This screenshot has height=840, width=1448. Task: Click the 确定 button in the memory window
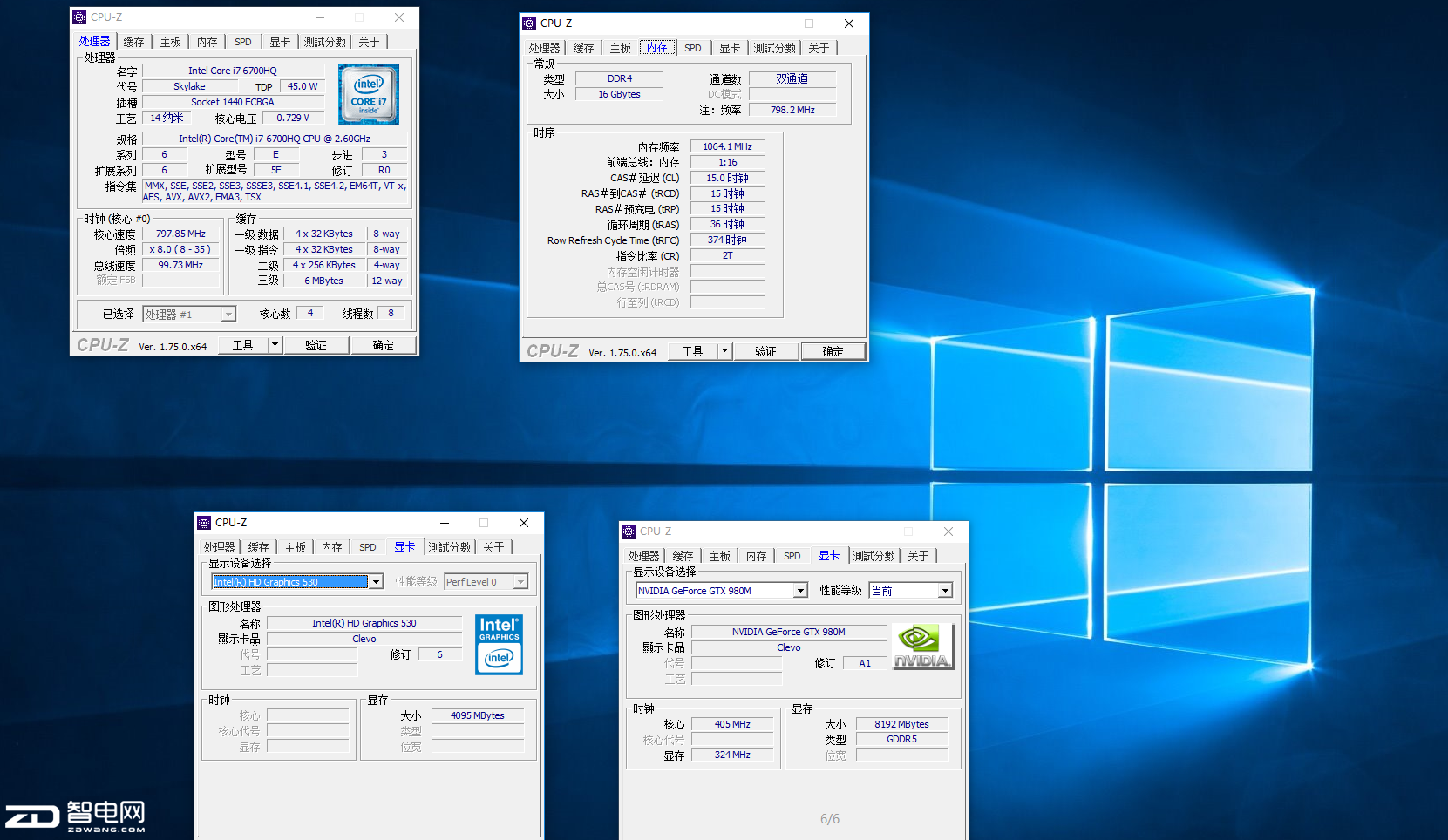pyautogui.click(x=833, y=351)
